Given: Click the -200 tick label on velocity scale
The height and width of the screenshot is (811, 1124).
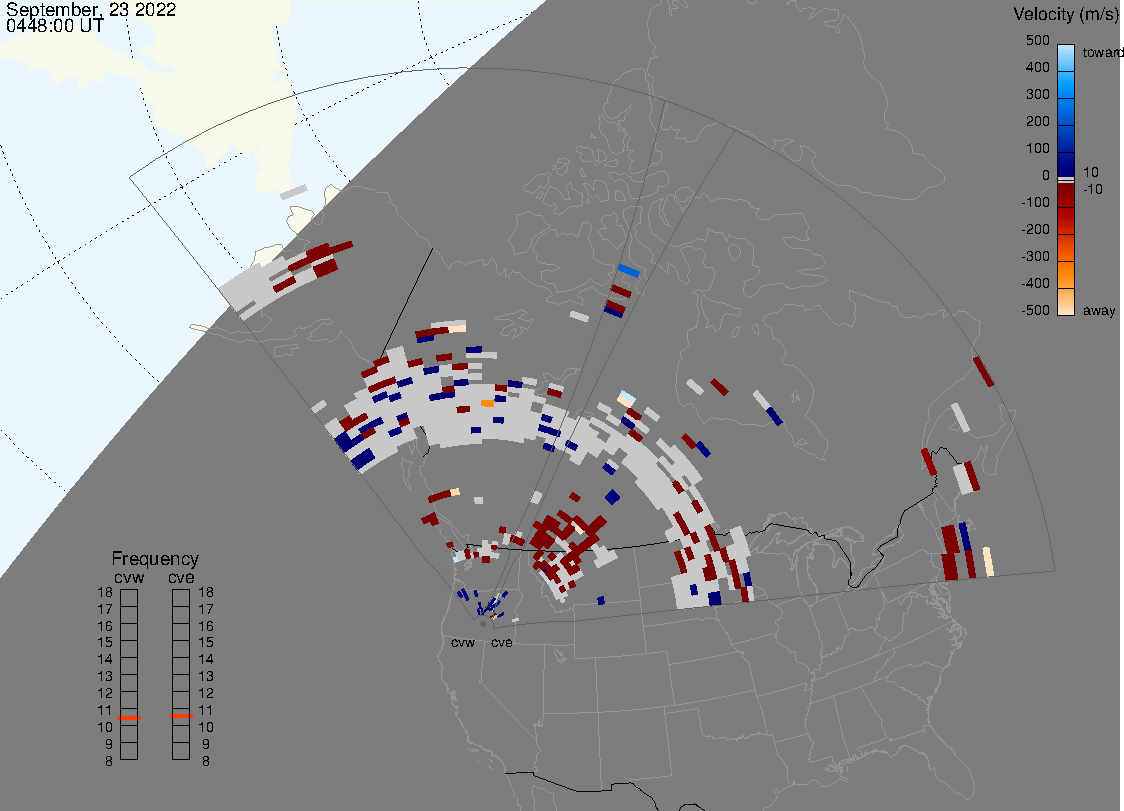Looking at the screenshot, I should click(x=1035, y=229).
